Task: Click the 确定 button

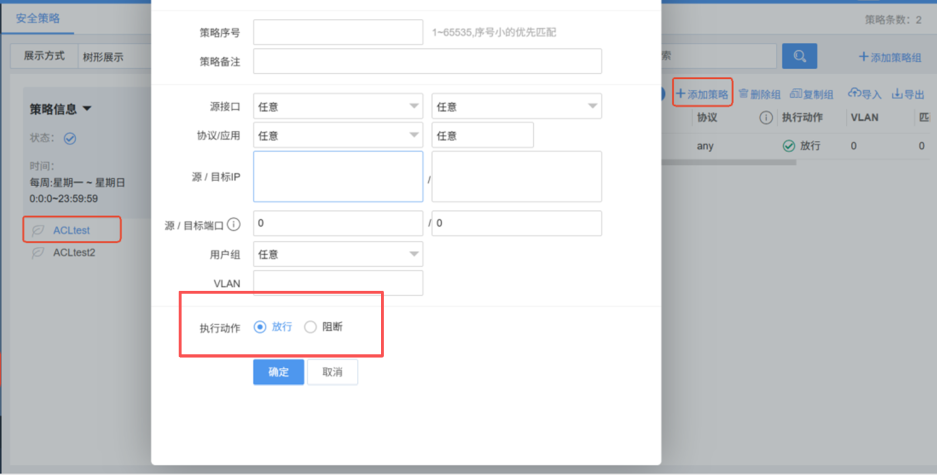Action: point(278,372)
